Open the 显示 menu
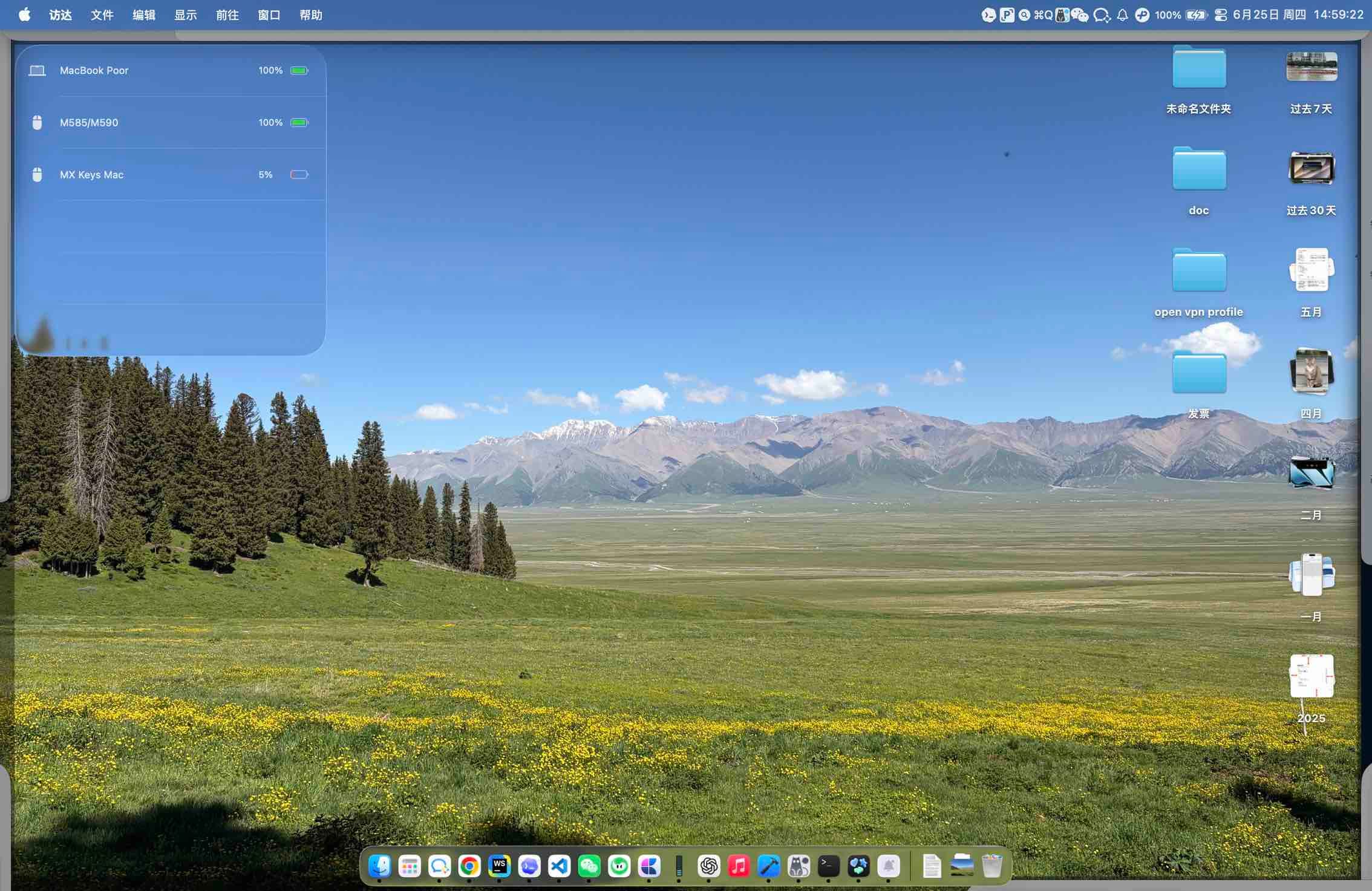 [186, 15]
